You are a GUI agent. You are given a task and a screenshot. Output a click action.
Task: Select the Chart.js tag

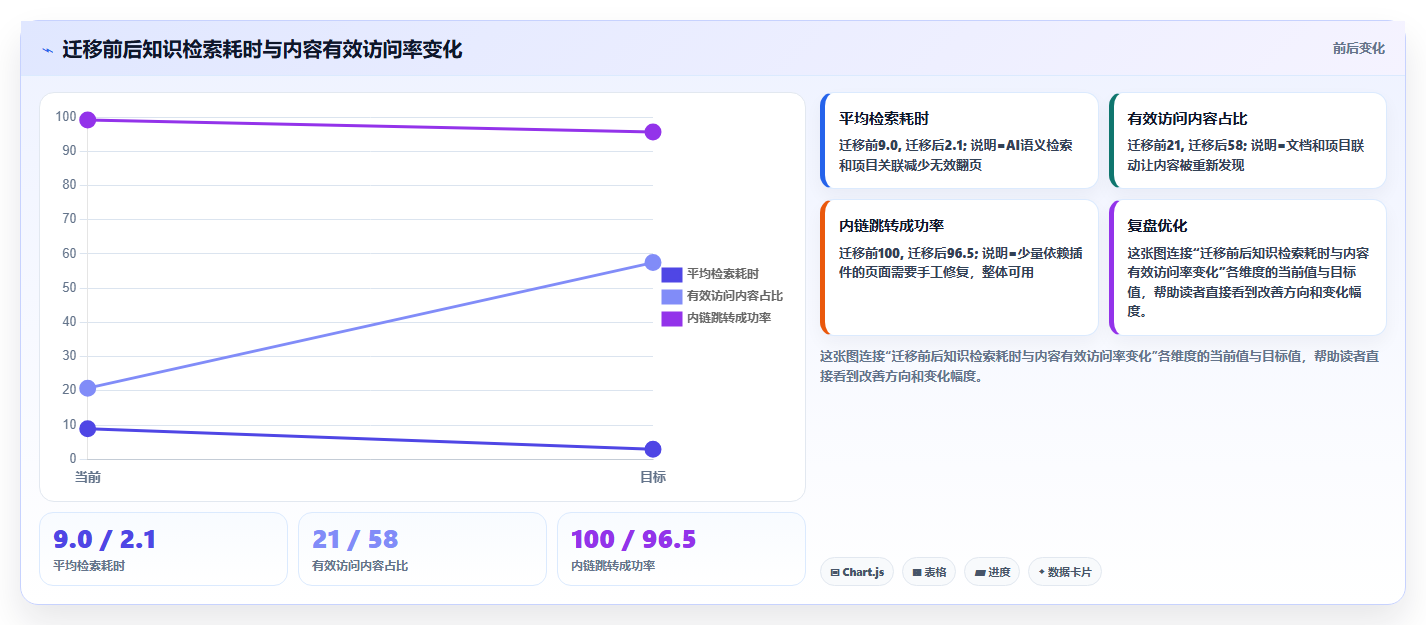coord(857,572)
